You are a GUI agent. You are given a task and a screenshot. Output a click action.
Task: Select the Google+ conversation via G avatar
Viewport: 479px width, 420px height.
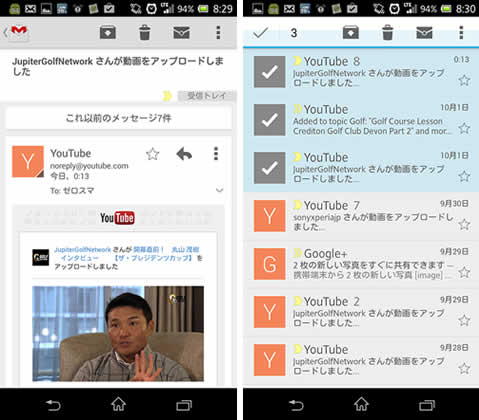coord(270,264)
